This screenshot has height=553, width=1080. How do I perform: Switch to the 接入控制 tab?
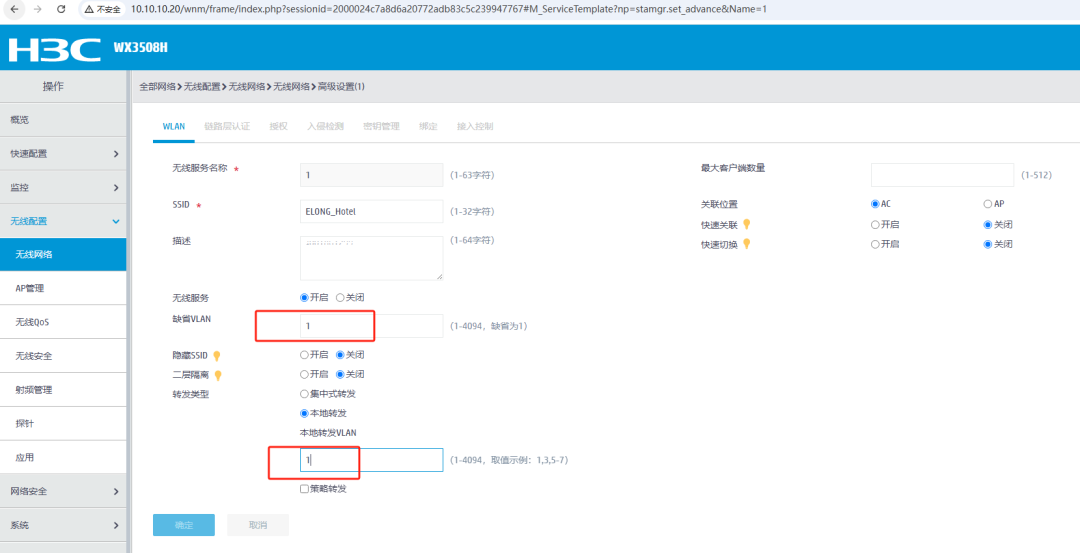tap(475, 127)
